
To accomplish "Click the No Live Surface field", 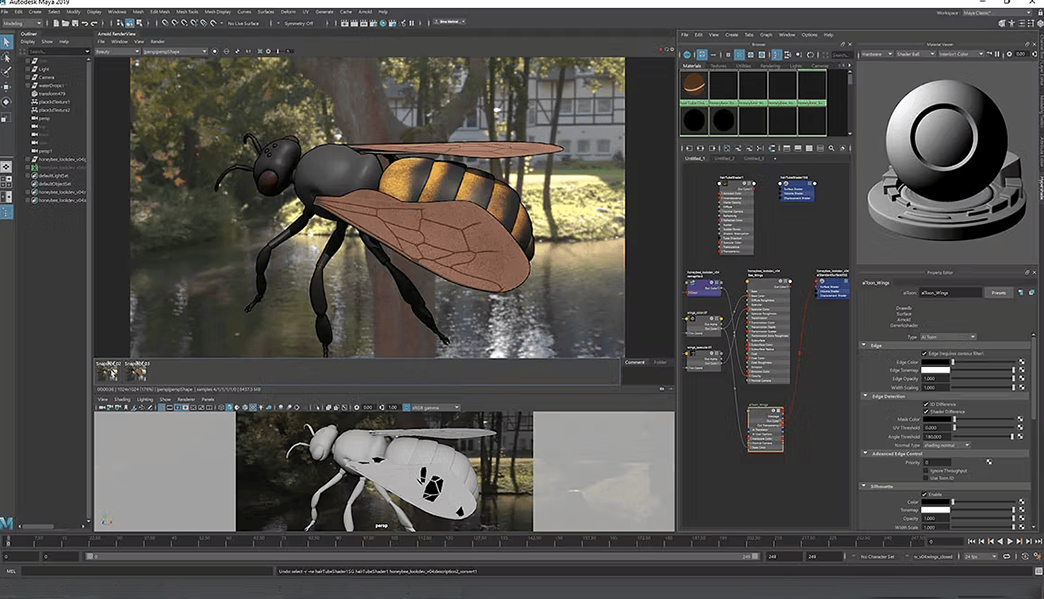I will 243,23.
